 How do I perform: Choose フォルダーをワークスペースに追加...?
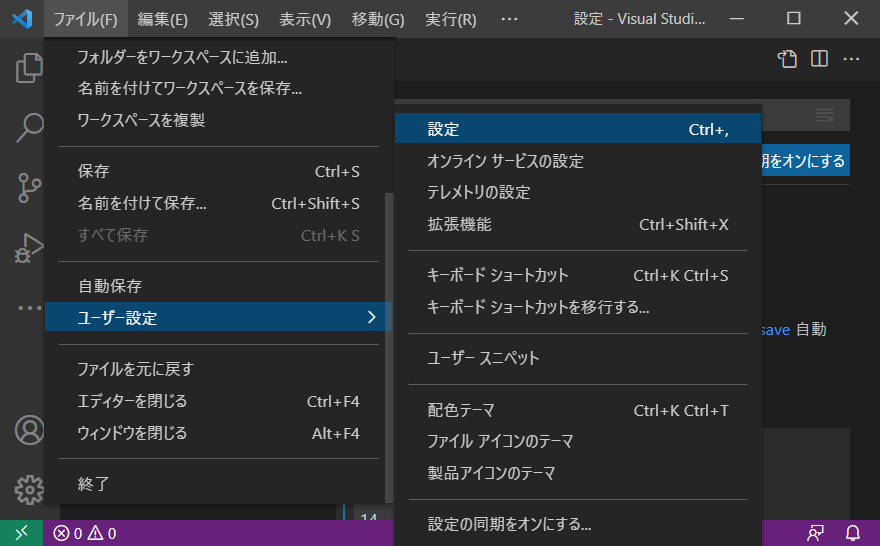click(x=219, y=57)
